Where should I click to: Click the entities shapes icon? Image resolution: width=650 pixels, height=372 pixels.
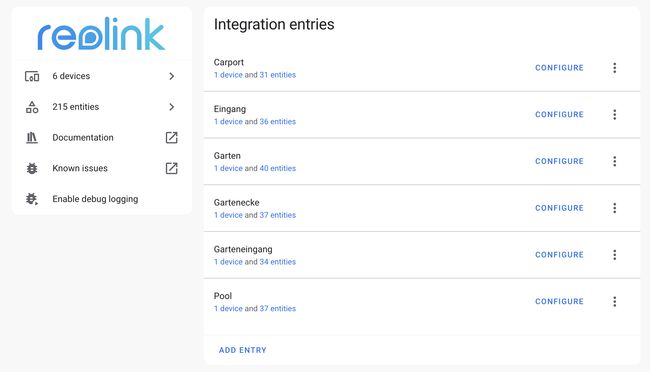click(x=32, y=107)
